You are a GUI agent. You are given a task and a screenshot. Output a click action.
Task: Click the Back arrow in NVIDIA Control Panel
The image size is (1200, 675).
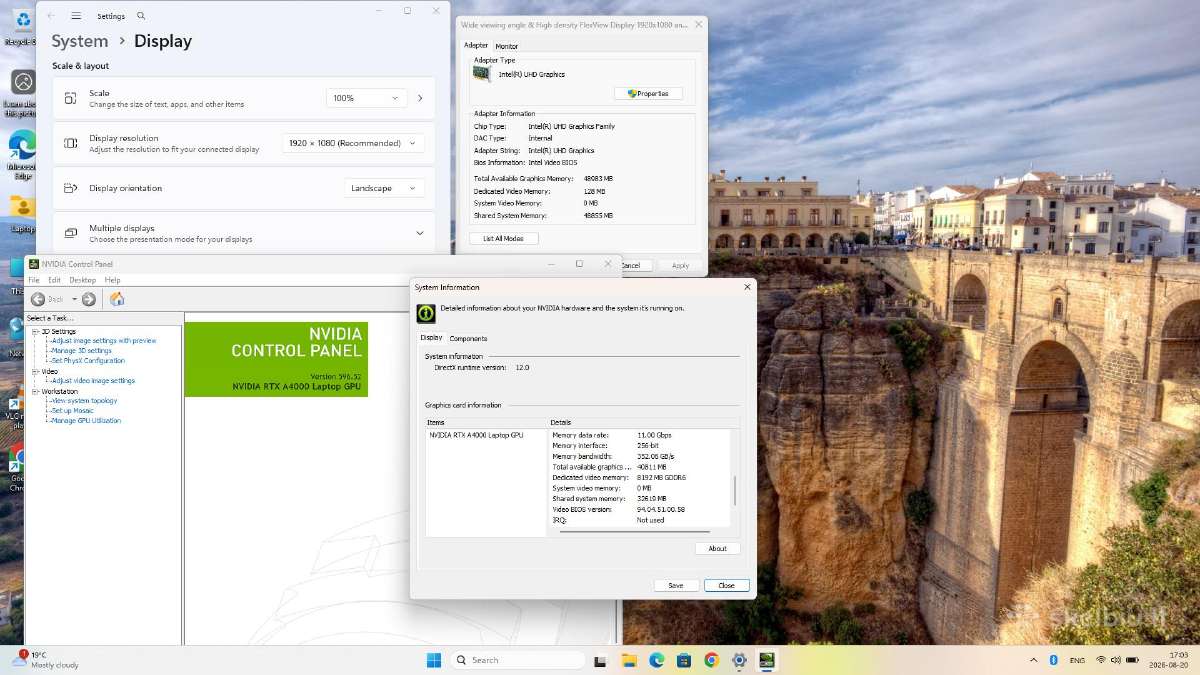(38, 299)
